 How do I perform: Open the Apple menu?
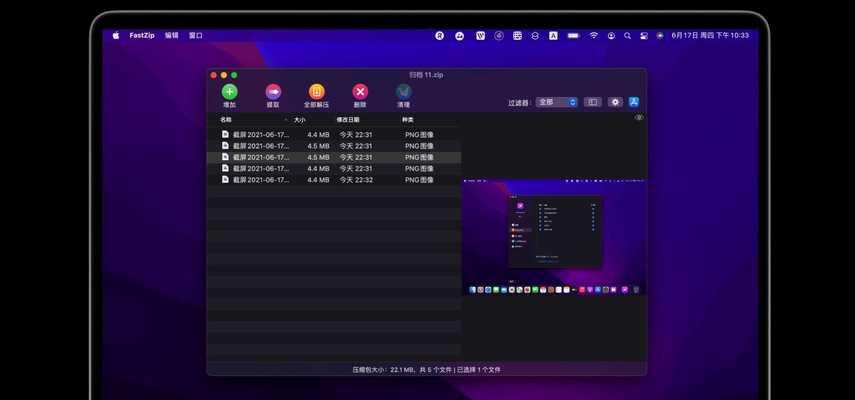point(116,35)
